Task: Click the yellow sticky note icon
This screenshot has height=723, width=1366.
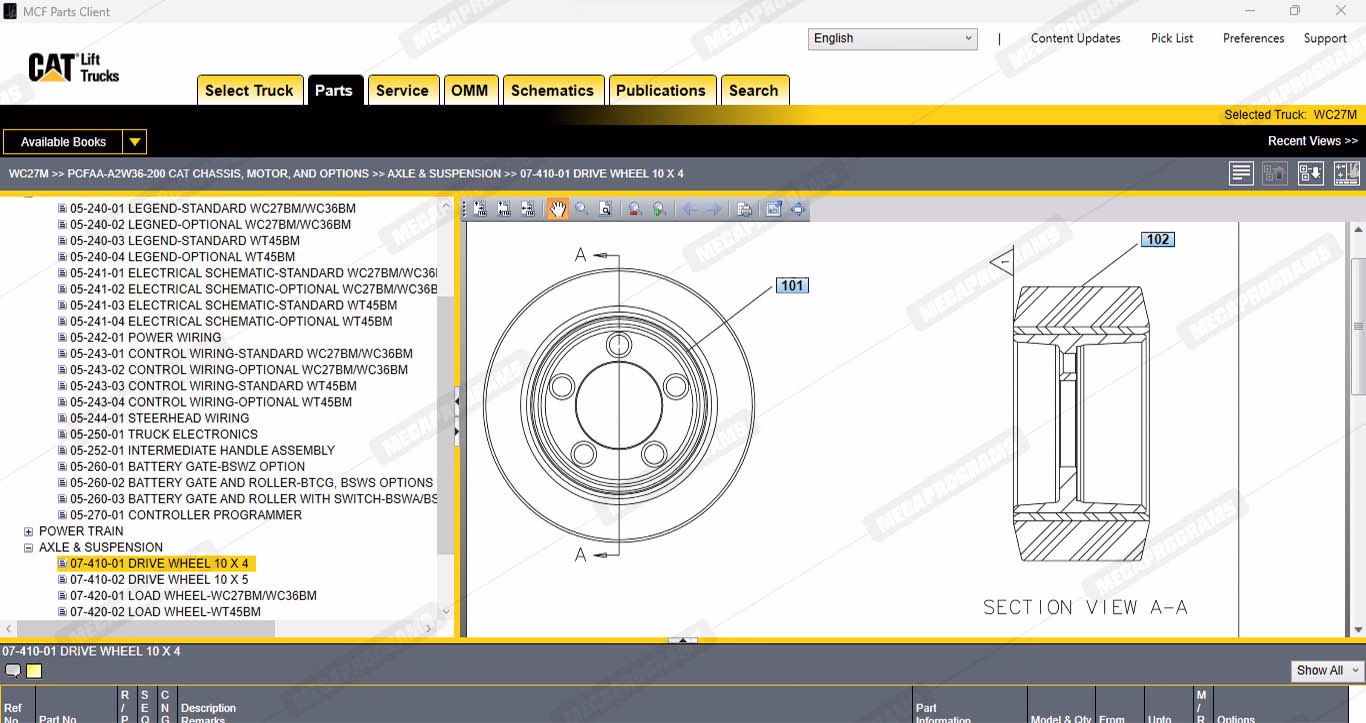Action: click(x=34, y=671)
